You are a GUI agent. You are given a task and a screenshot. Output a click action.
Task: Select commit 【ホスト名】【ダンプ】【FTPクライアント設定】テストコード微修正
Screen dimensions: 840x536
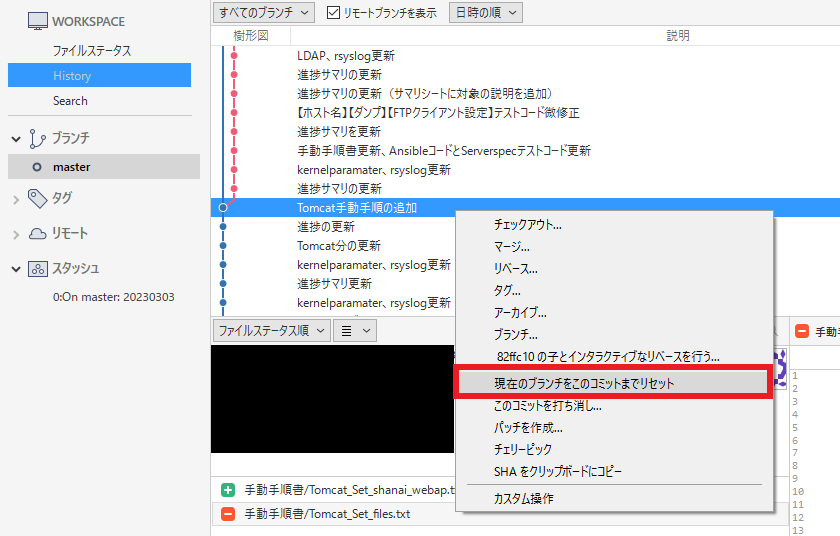coord(438,113)
